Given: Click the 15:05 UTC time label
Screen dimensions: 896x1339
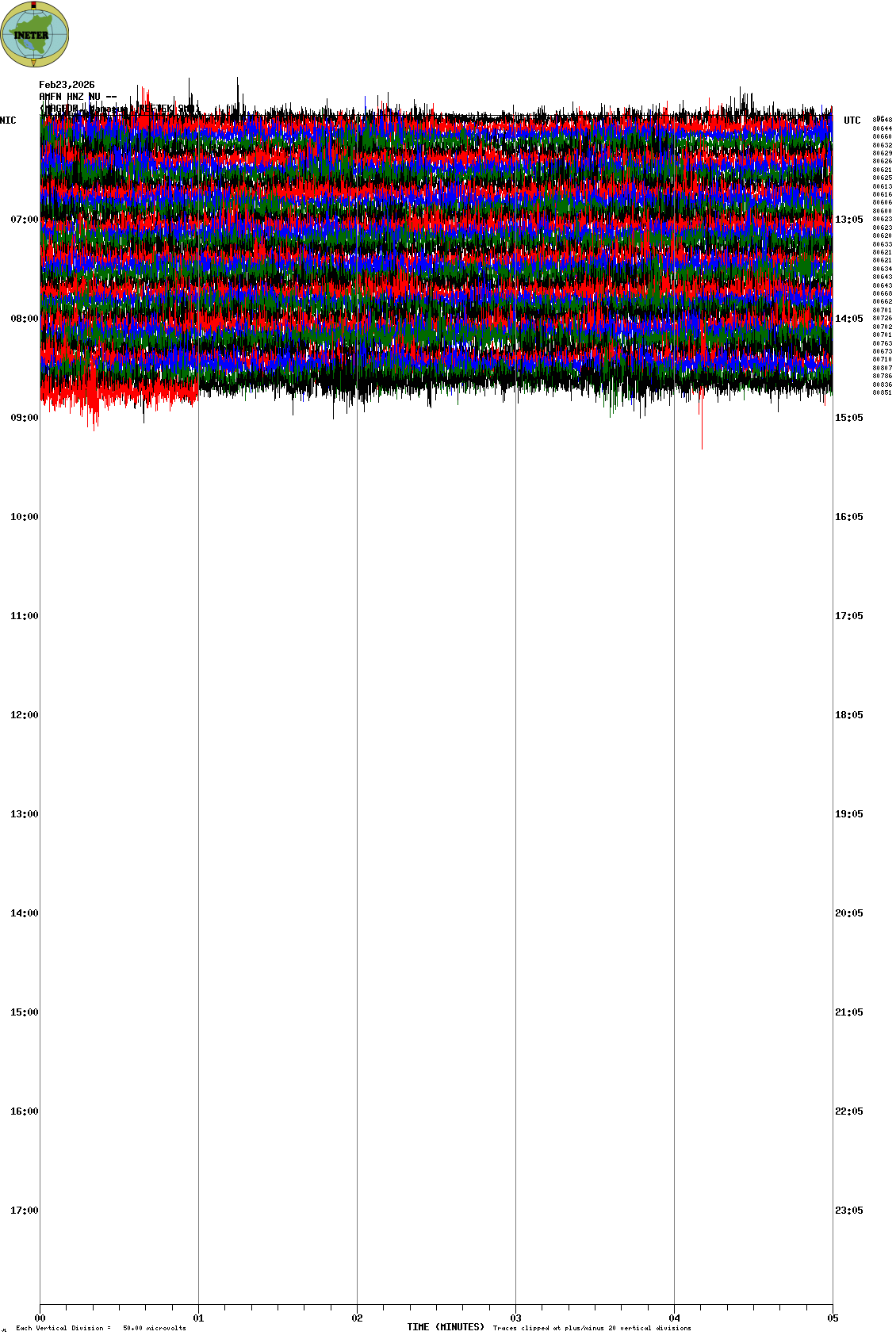Looking at the screenshot, I should (848, 418).
